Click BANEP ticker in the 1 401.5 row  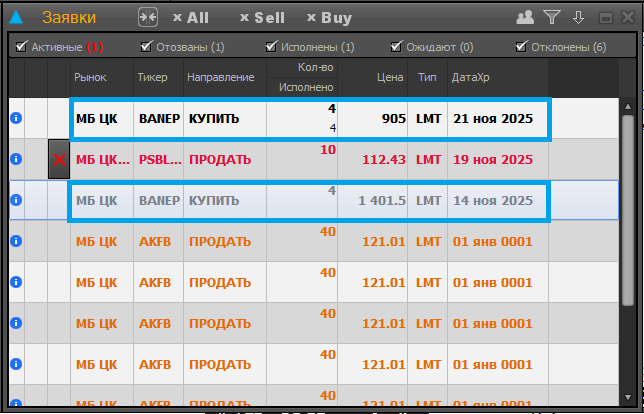click(x=159, y=200)
